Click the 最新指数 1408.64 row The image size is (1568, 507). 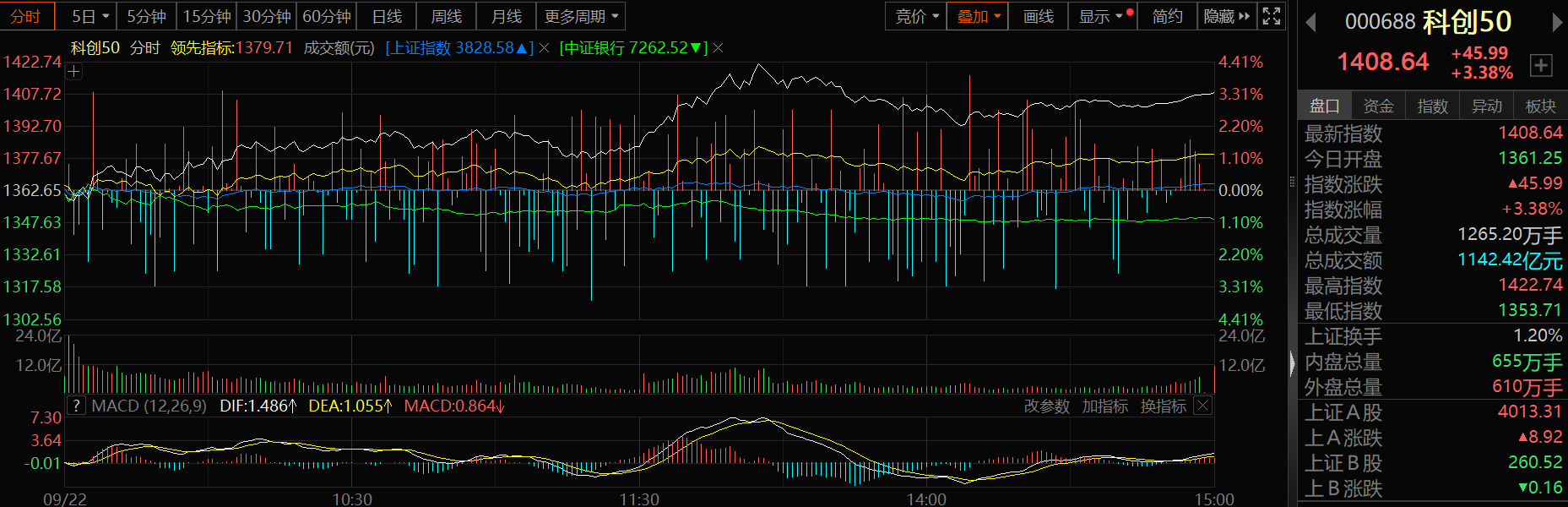[x=1433, y=134]
